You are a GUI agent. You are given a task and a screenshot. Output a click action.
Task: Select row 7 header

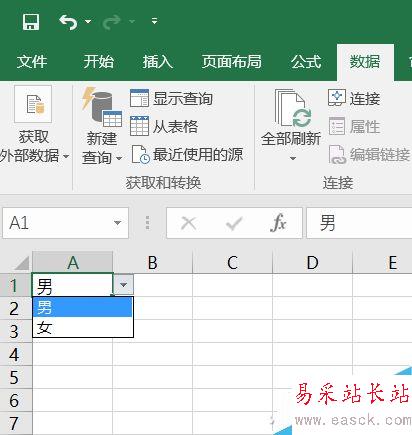tap(16, 423)
